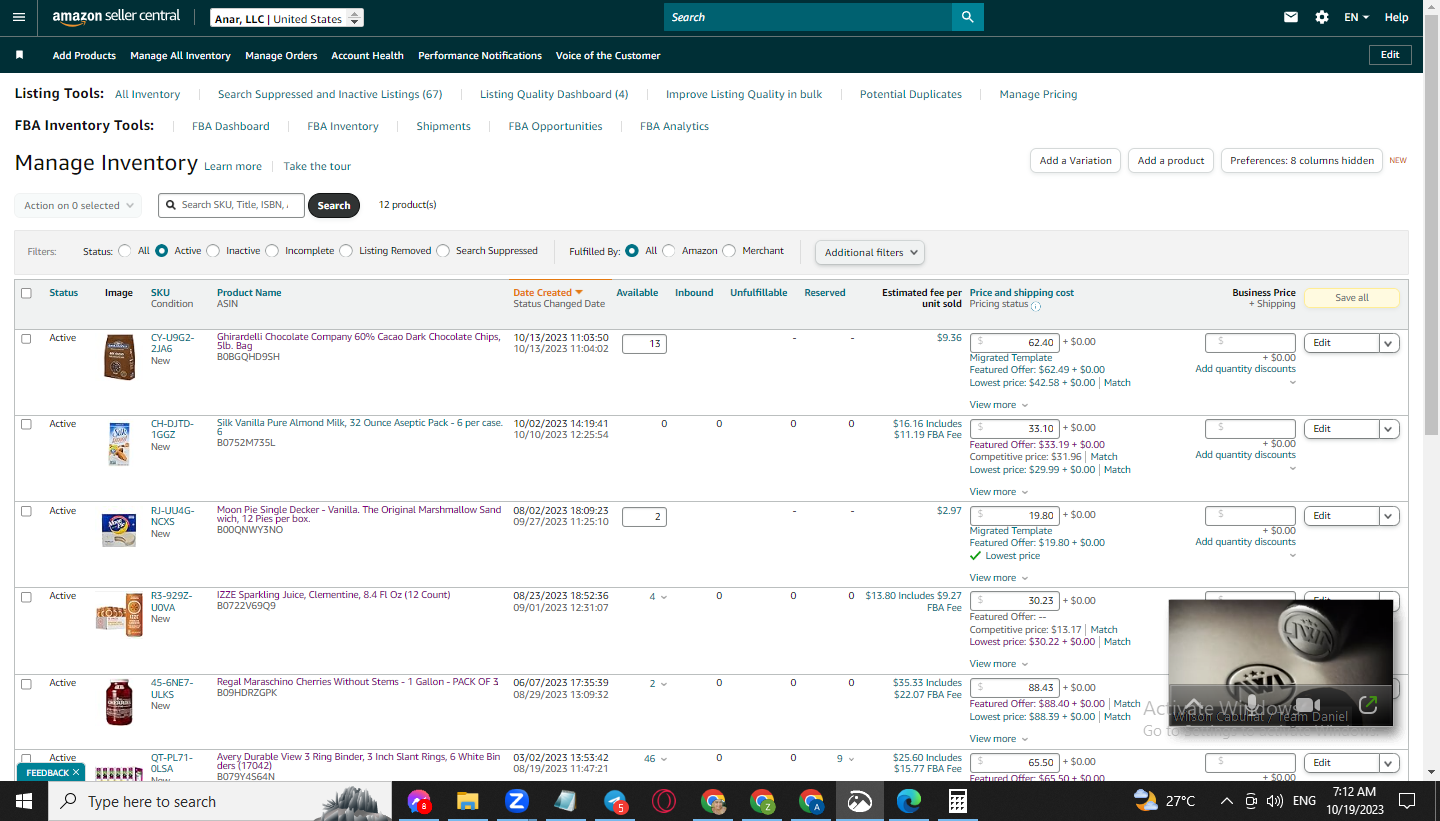
Task: Open Search Suppressed and Inactive Listings link
Action: [330, 95]
